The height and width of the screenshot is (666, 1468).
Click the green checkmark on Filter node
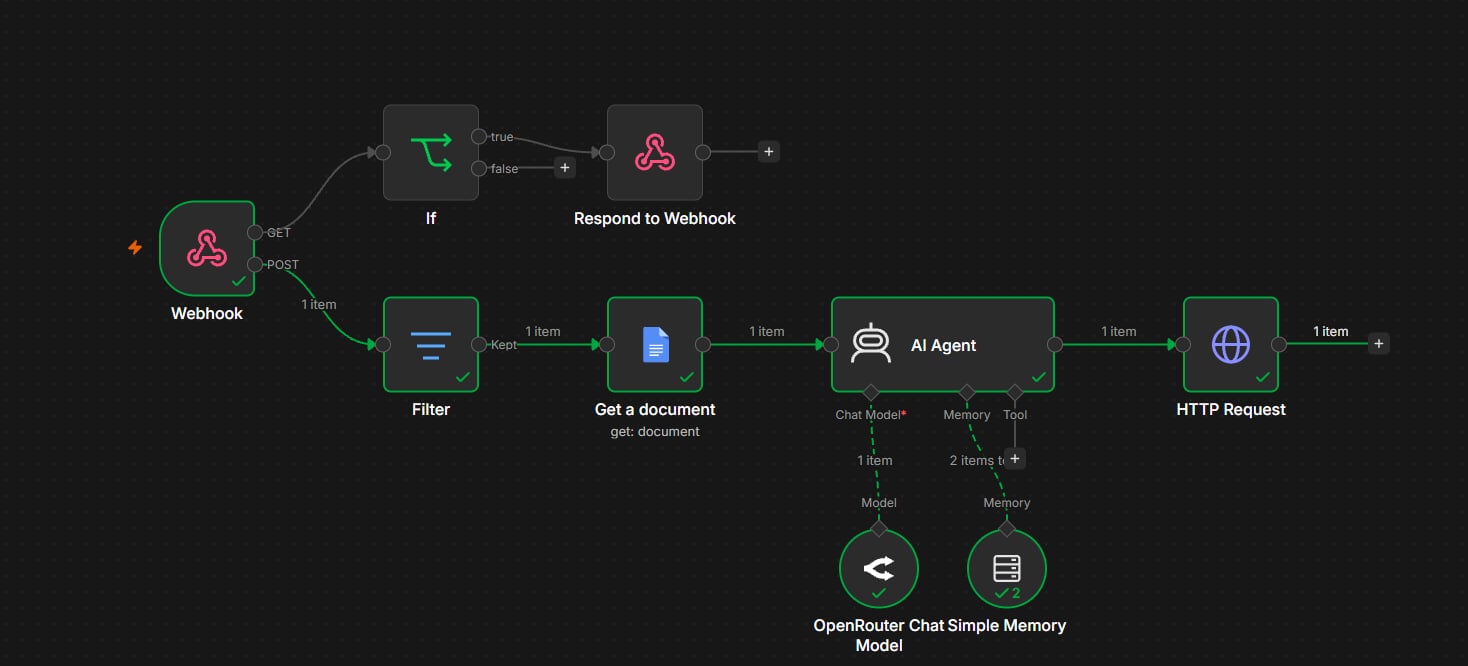(463, 377)
